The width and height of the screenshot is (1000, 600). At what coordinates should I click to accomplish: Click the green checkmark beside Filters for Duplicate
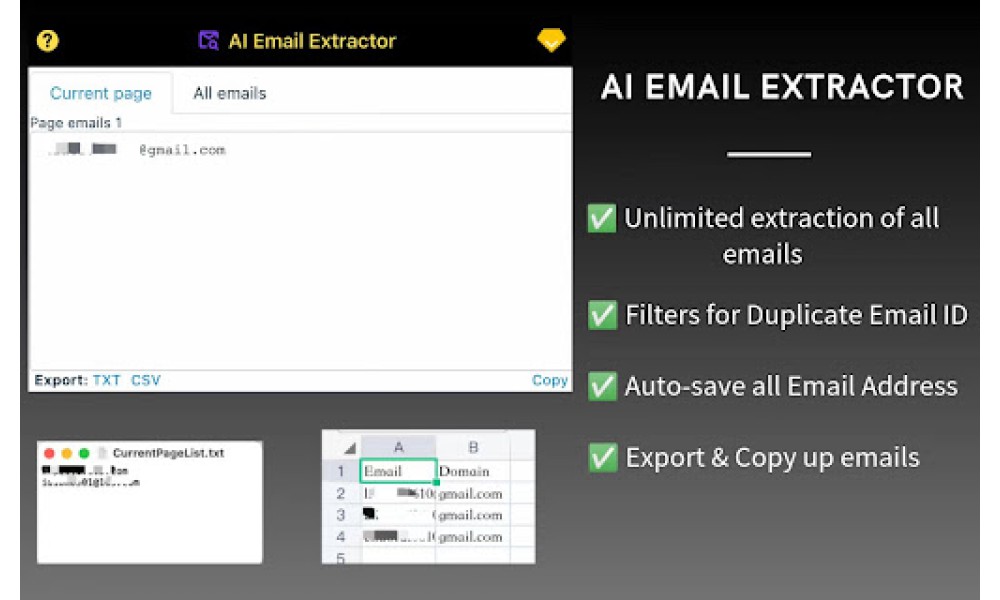click(x=601, y=315)
